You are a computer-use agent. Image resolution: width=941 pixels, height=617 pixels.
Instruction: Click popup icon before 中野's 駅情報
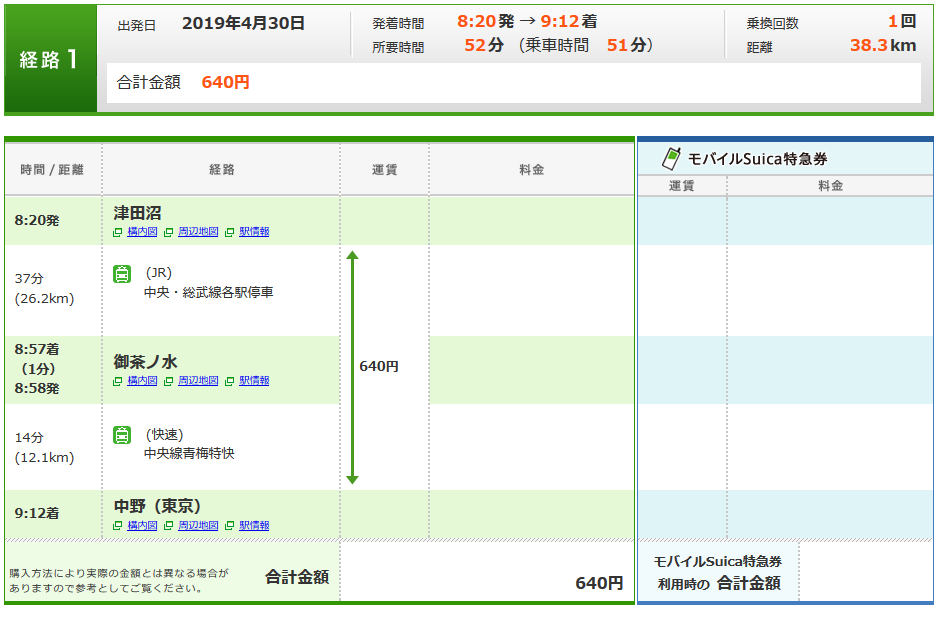[x=230, y=526]
